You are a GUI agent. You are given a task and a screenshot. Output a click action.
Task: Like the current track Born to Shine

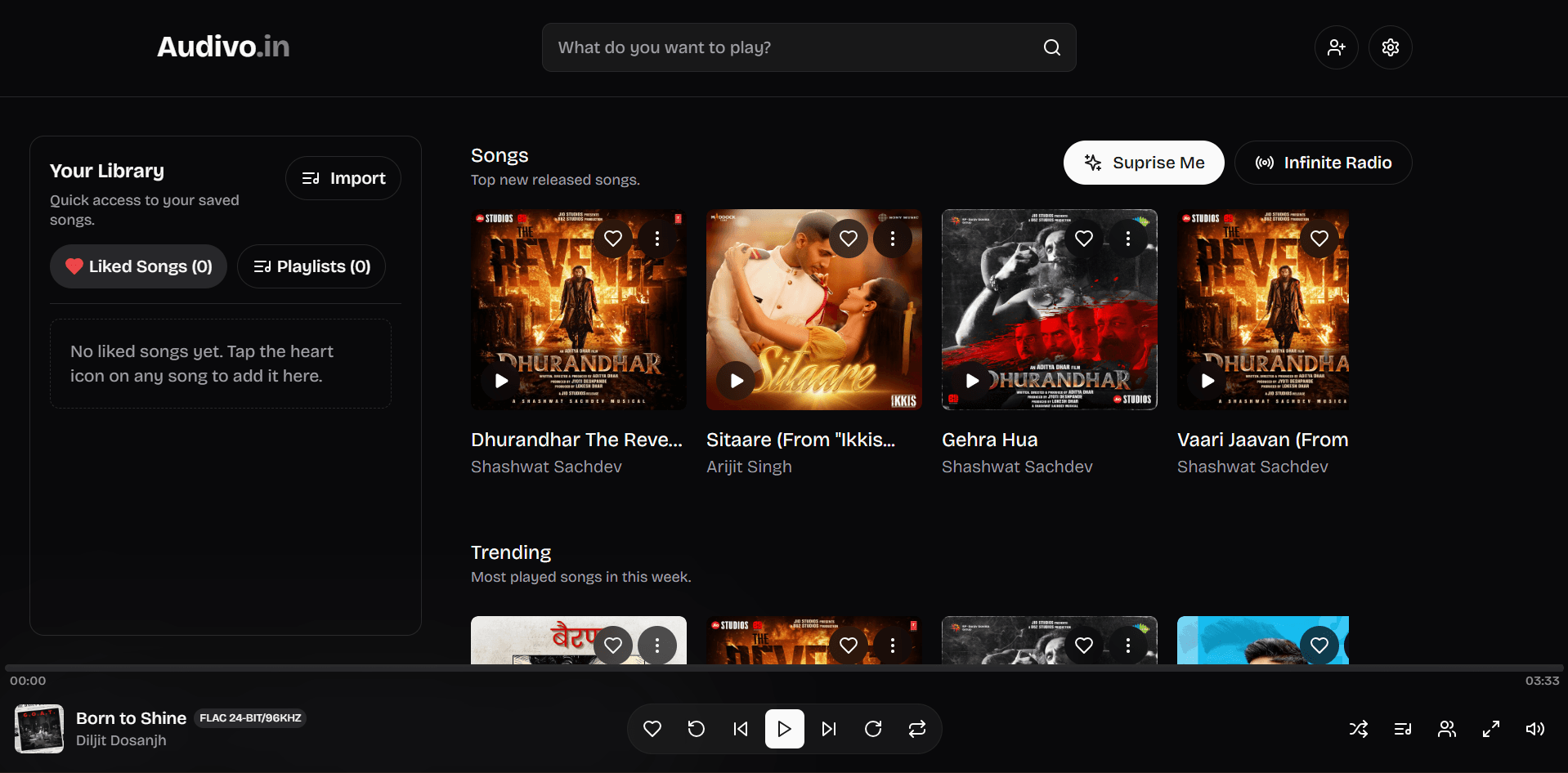point(652,729)
